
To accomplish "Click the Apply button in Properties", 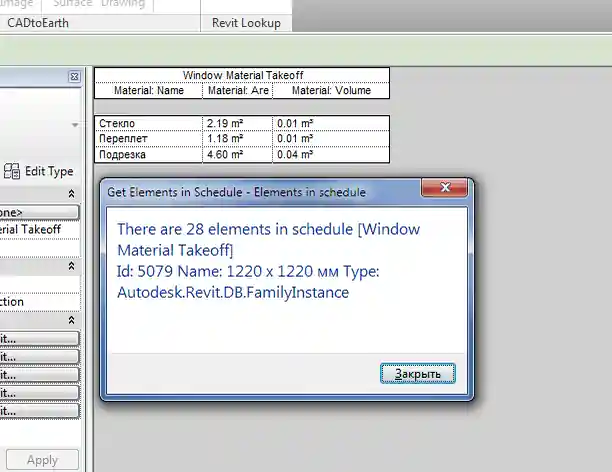I will click(x=42, y=460).
